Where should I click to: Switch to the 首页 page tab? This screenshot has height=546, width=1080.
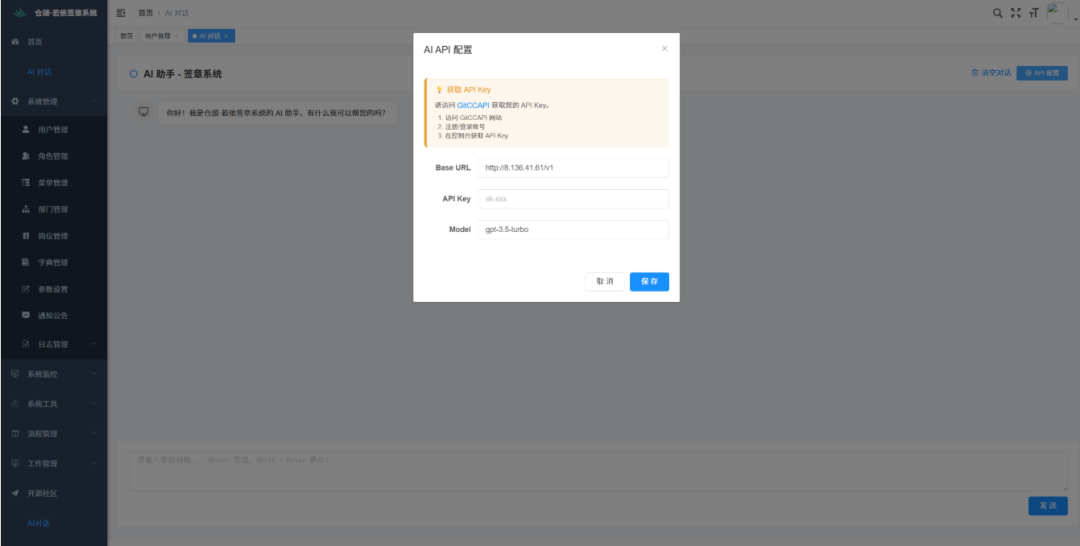[x=126, y=36]
